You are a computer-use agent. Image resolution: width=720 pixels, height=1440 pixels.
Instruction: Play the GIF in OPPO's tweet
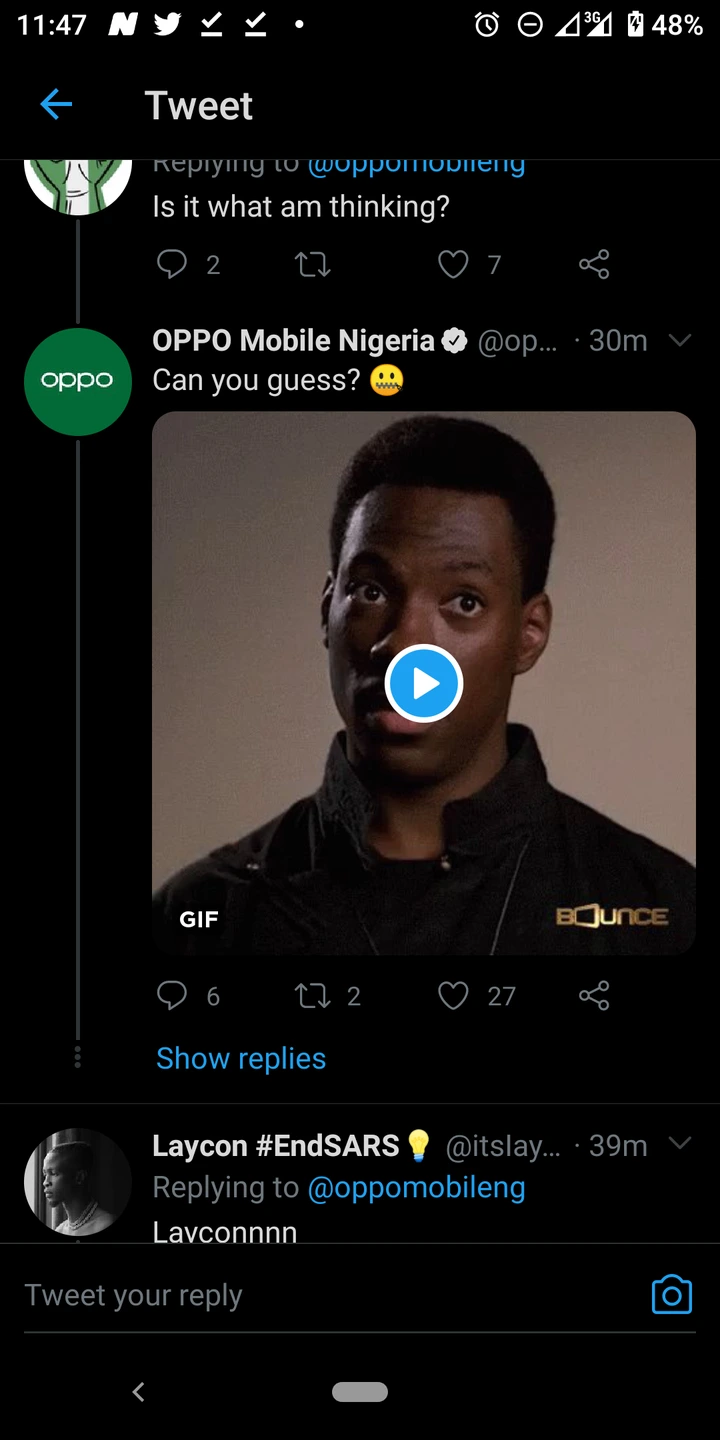click(x=424, y=683)
